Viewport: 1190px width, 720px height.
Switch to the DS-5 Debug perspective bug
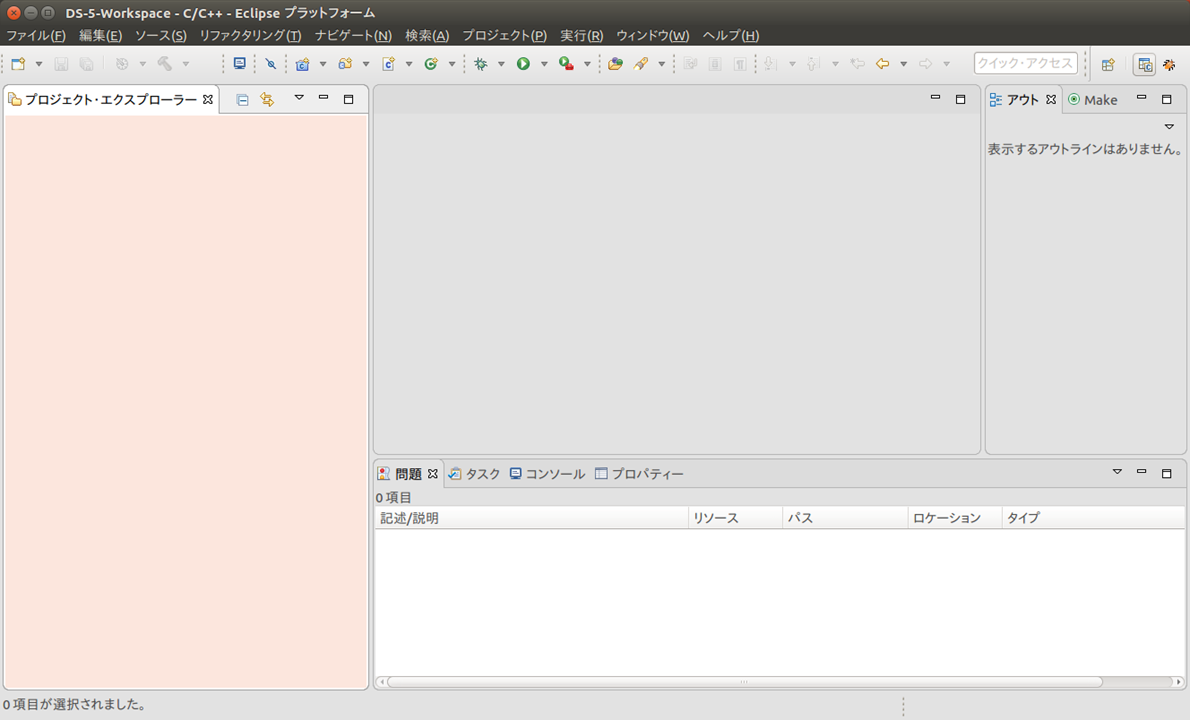coord(1170,64)
